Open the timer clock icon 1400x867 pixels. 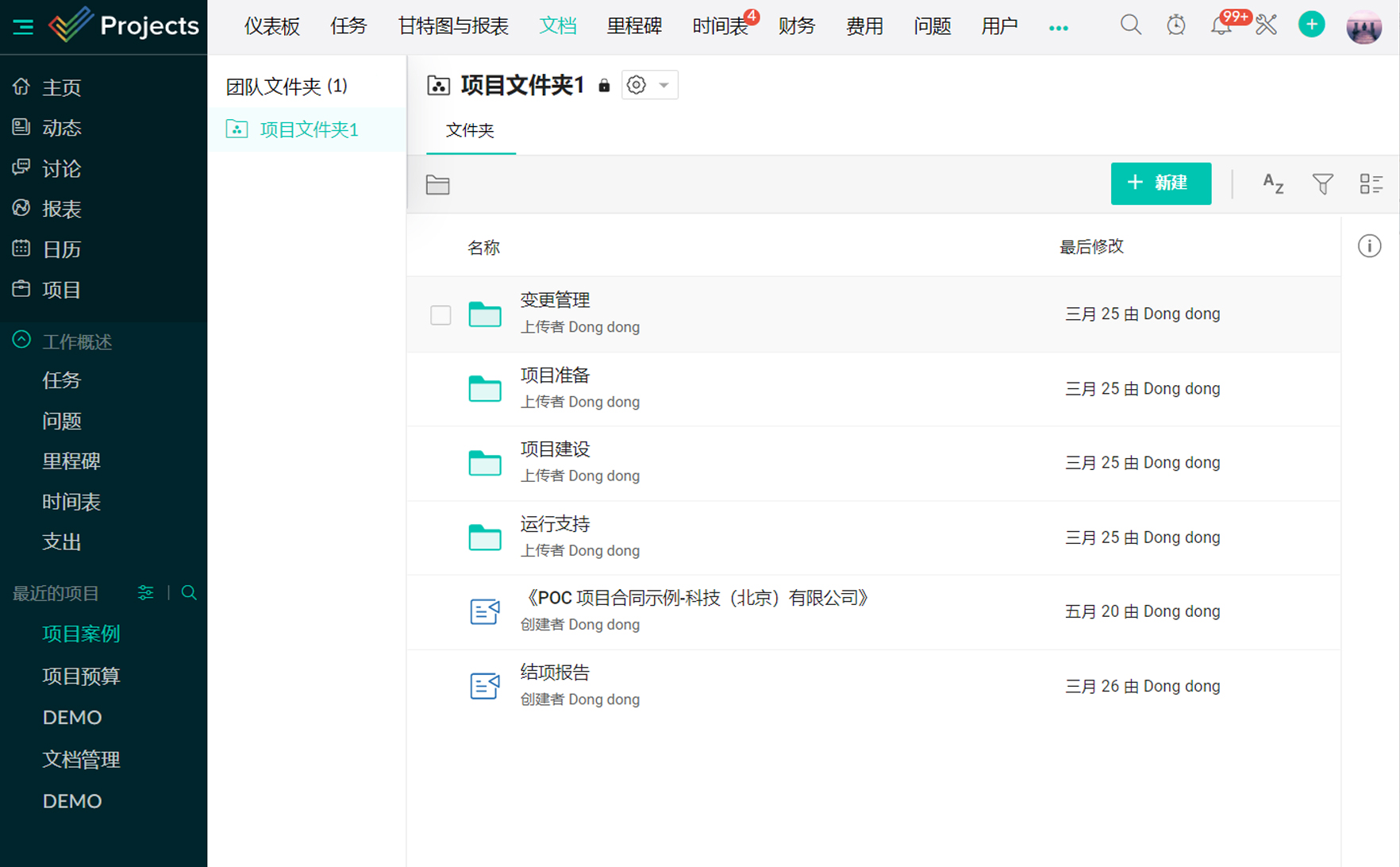point(1175,25)
